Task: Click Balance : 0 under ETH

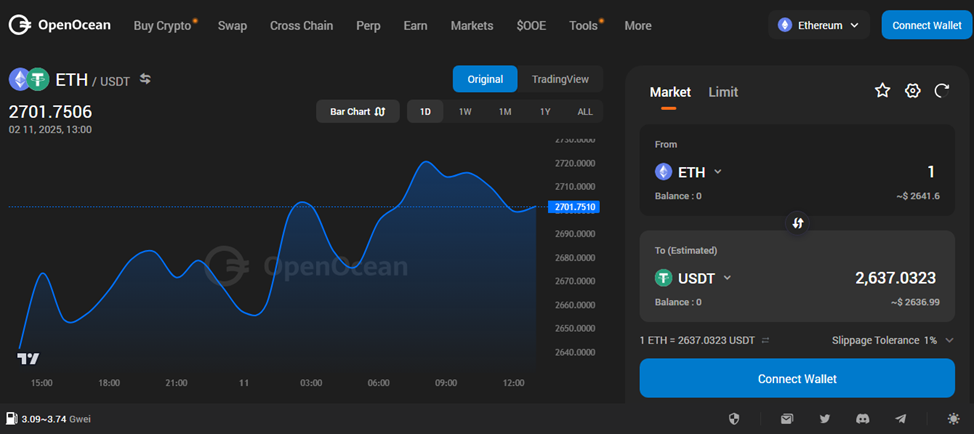Action: pos(678,196)
